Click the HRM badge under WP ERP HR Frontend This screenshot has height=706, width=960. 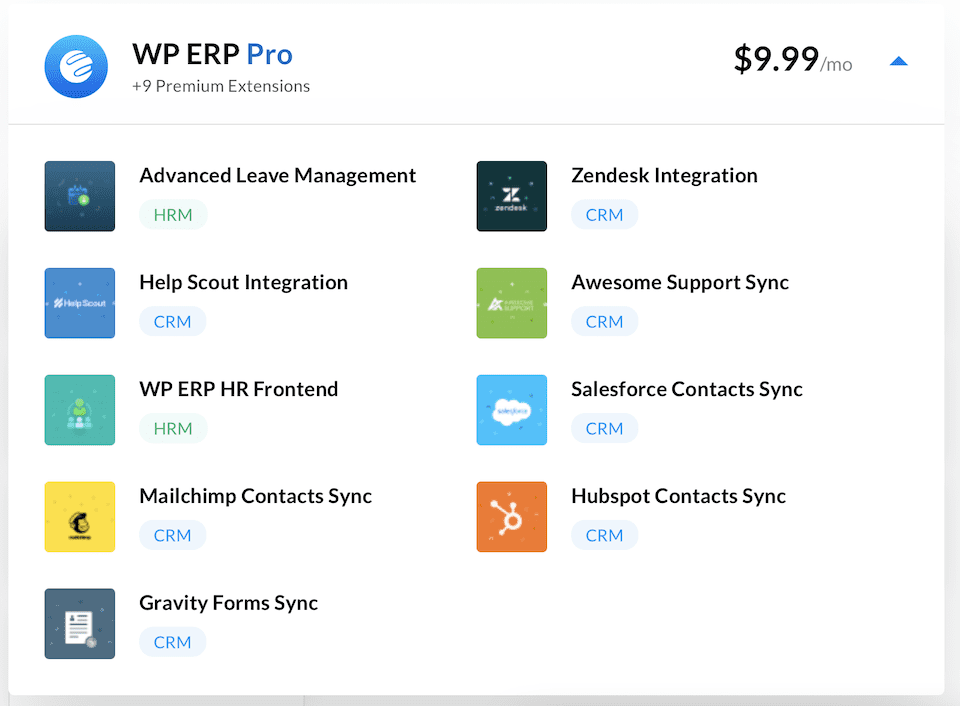173,428
